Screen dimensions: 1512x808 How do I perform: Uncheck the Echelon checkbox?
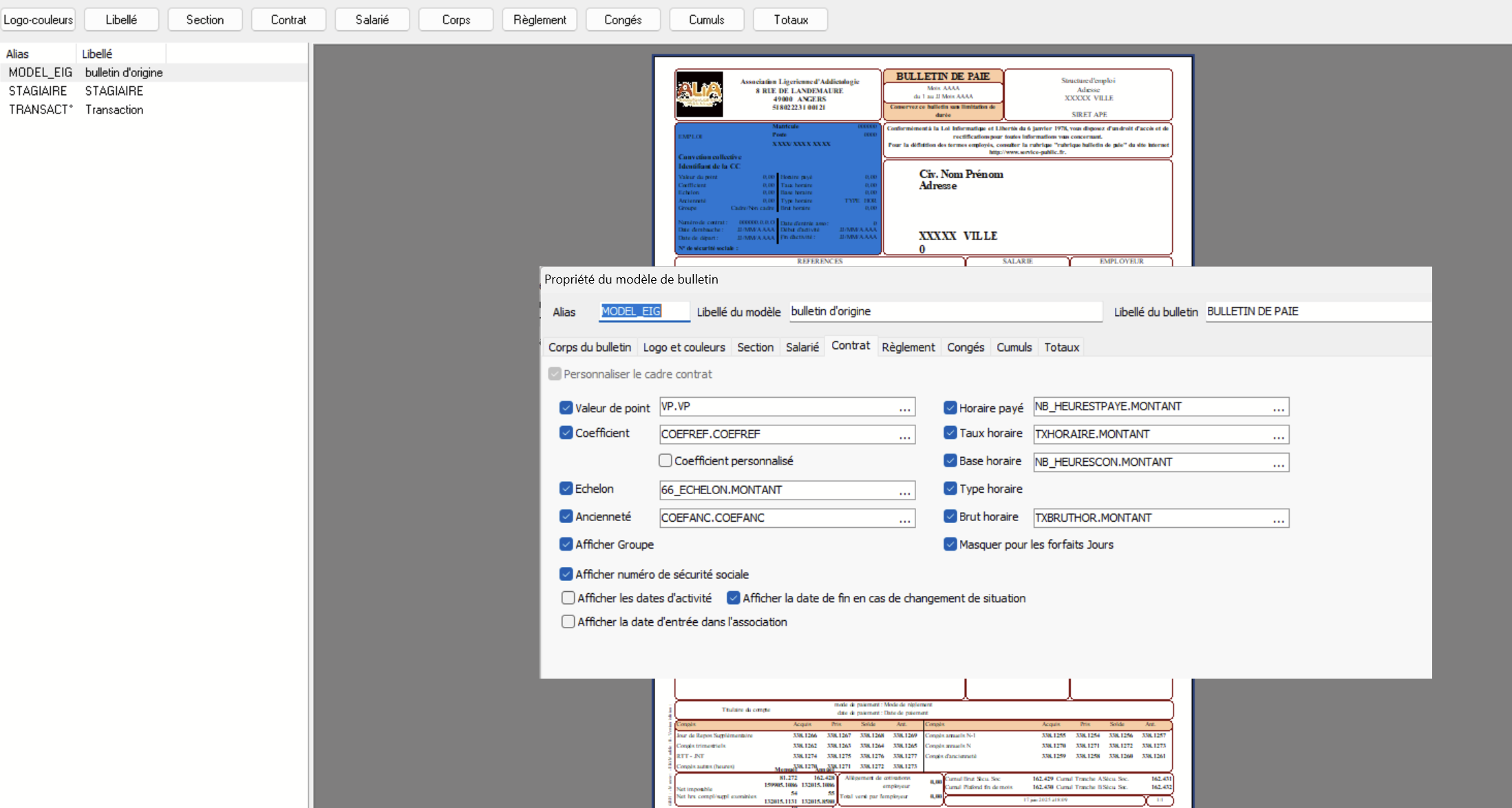pyautogui.click(x=566, y=489)
